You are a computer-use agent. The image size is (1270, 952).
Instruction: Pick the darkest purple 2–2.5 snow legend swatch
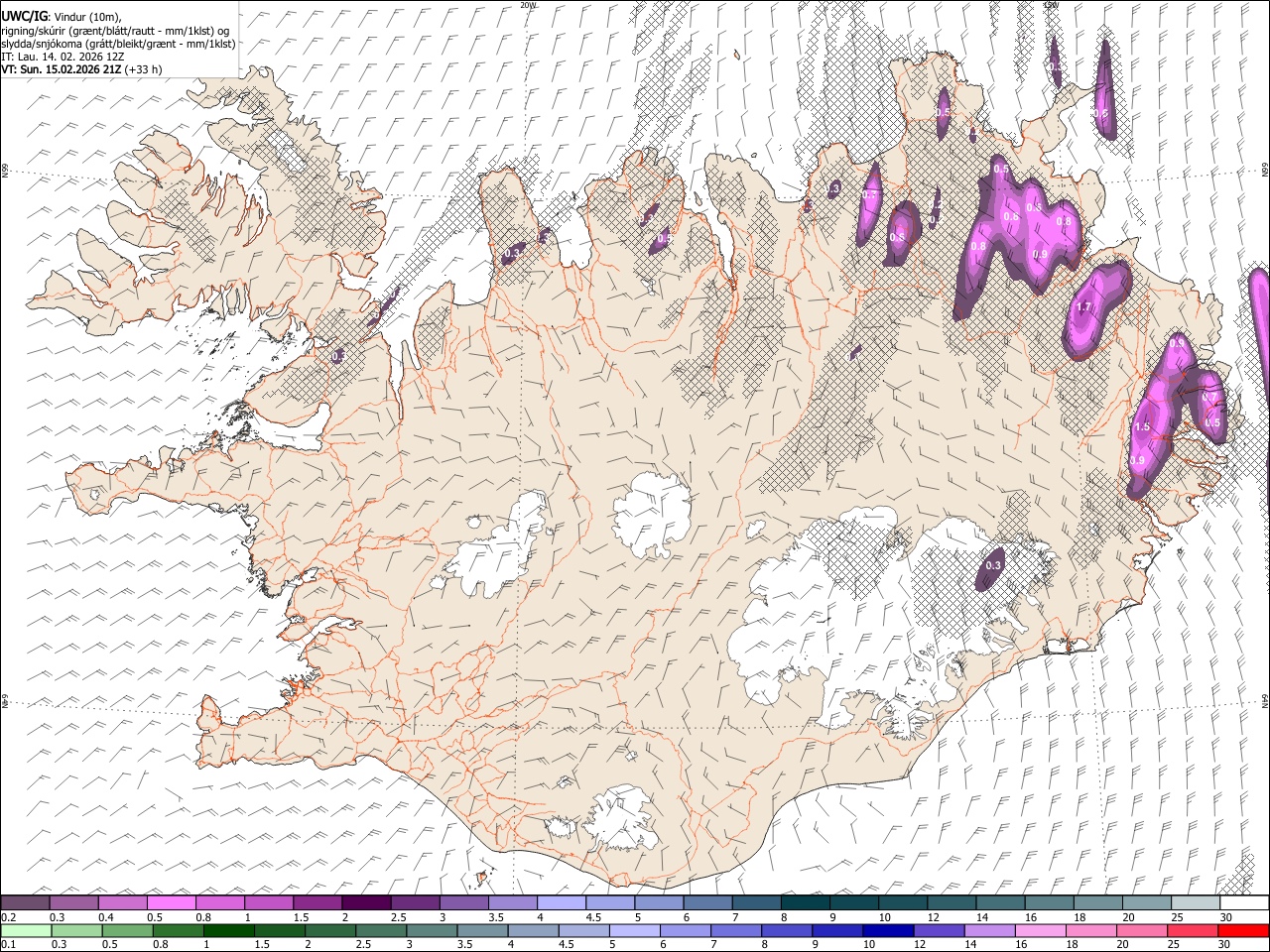pos(366,903)
